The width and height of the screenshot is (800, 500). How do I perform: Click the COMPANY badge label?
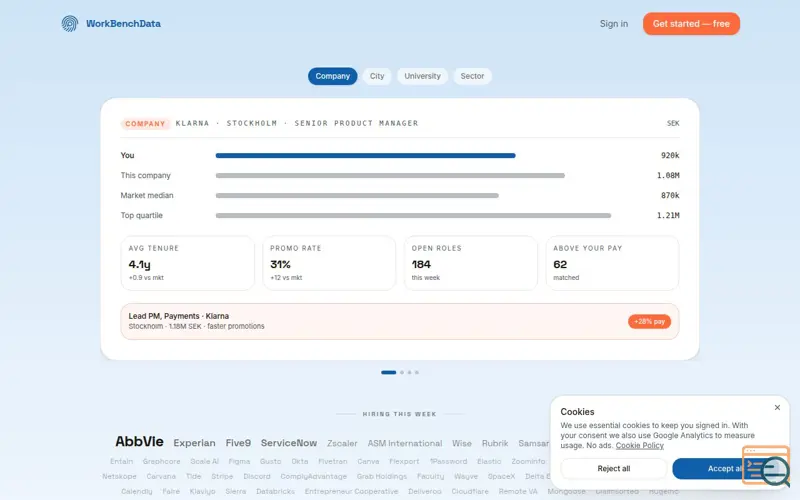tap(145, 123)
